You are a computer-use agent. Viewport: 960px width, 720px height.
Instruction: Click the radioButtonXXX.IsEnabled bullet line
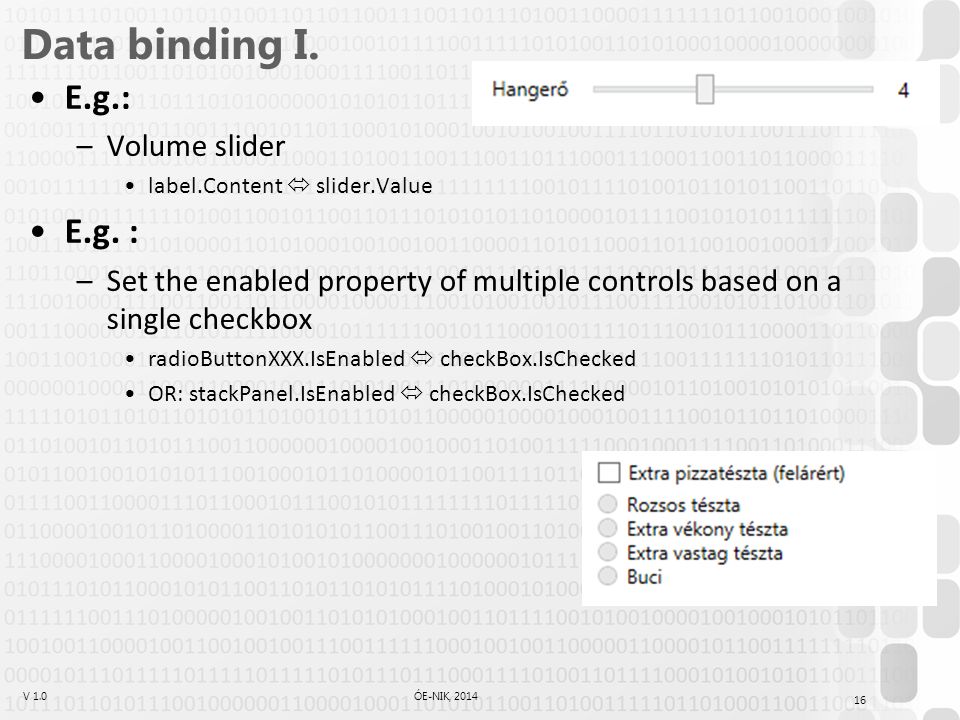(x=392, y=358)
